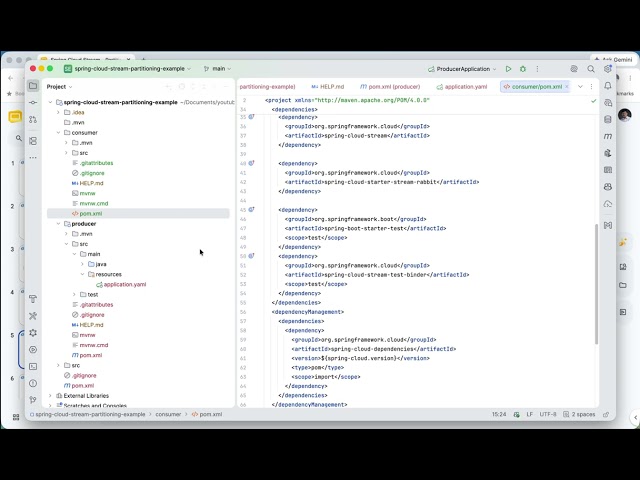Screen dimensions: 640x480
Task: Show hidden editor tabs dropdown chevron
Action: (x=580, y=87)
